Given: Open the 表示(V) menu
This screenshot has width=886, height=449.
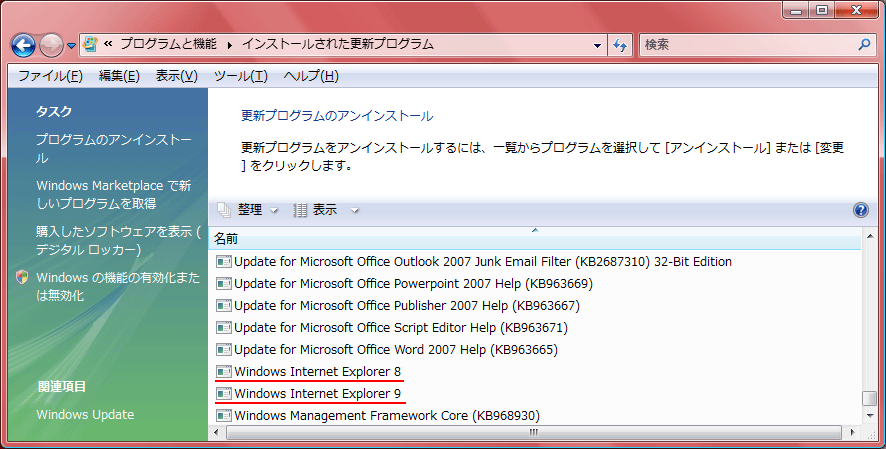Looking at the screenshot, I should coord(177,76).
